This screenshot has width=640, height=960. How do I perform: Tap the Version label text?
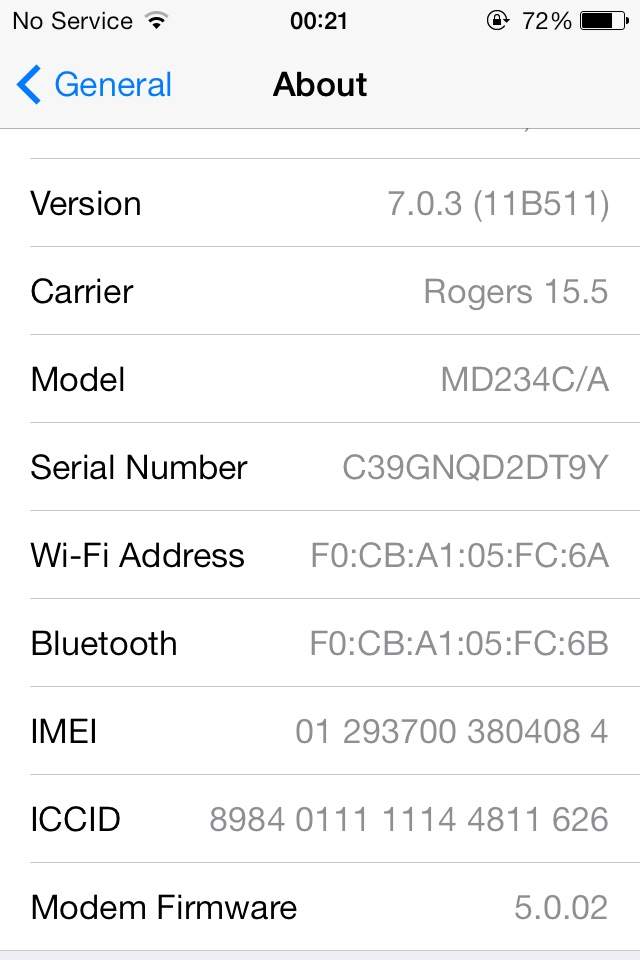tap(86, 203)
